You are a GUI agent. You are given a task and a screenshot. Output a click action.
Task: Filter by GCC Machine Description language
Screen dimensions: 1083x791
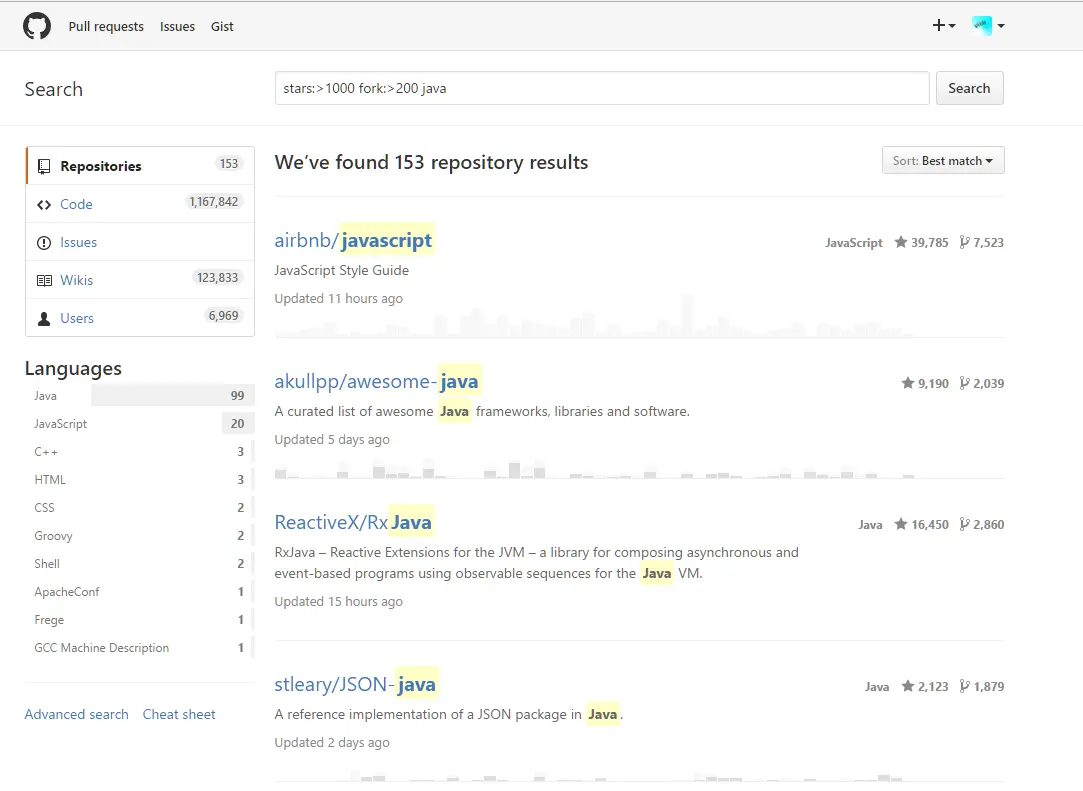coord(140,647)
